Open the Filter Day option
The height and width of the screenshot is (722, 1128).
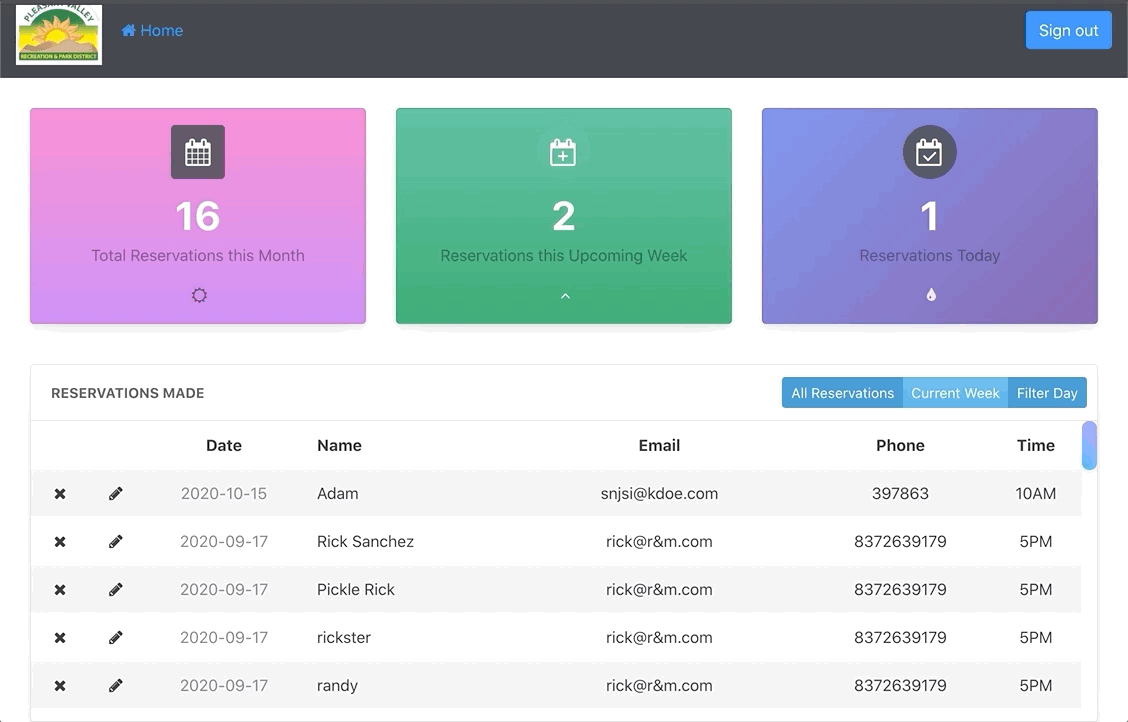[x=1047, y=393]
